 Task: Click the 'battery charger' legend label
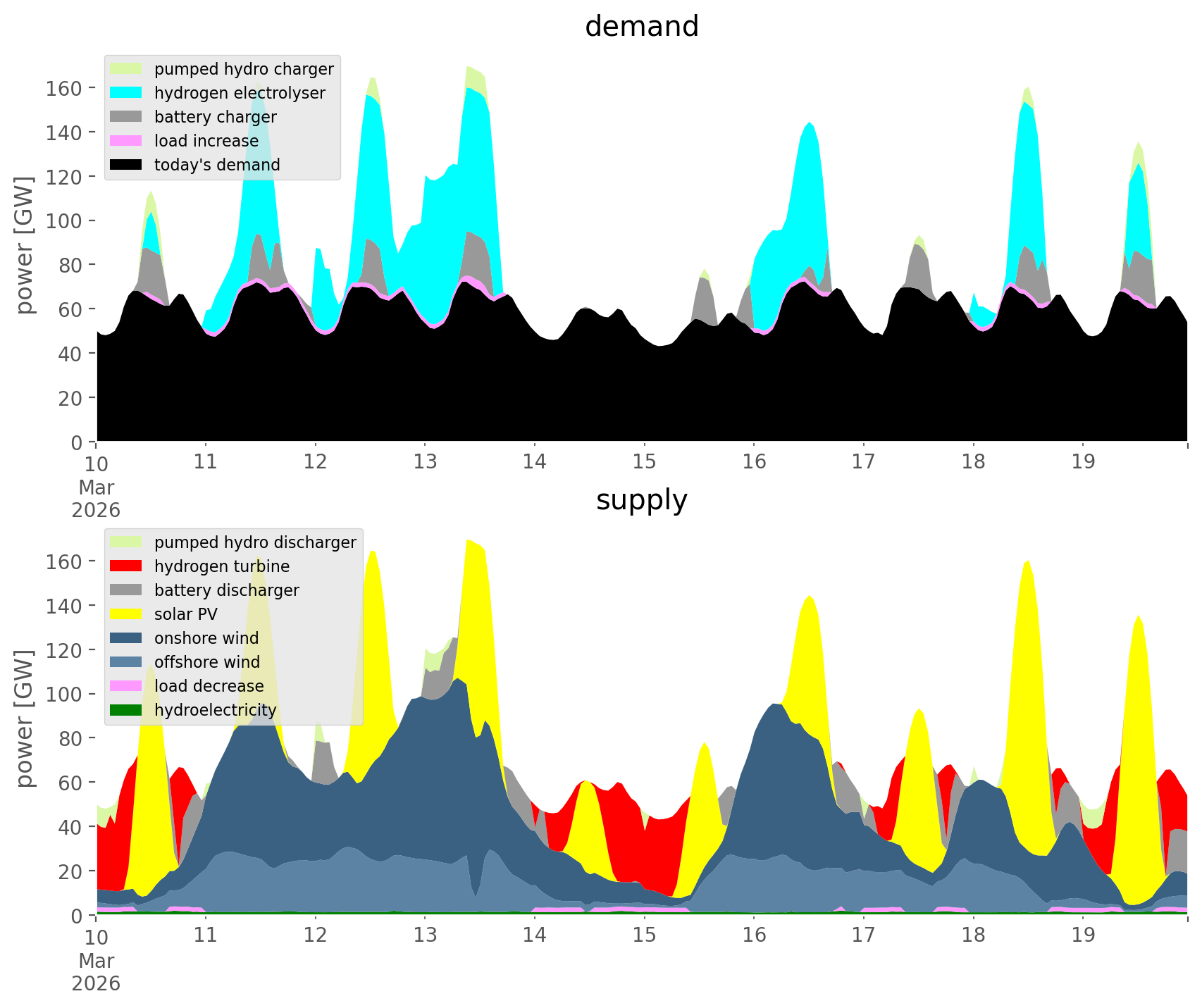pos(215,117)
